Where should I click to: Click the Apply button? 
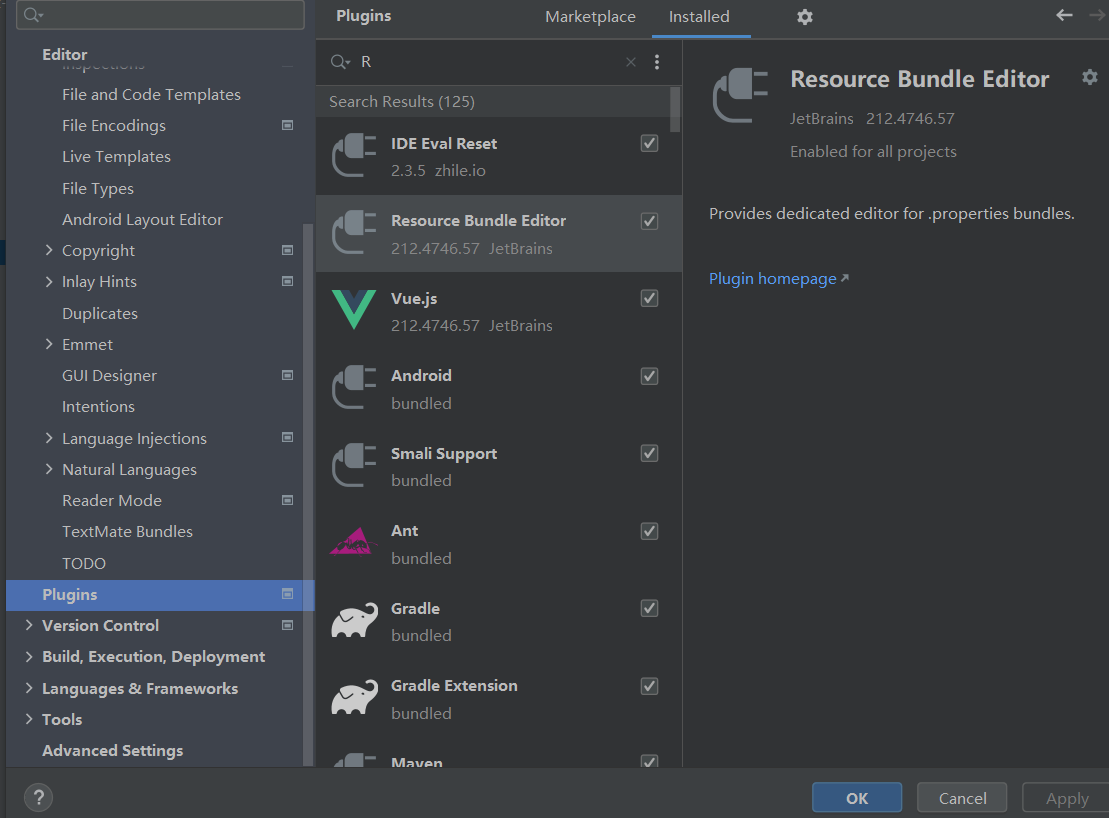(x=1067, y=797)
